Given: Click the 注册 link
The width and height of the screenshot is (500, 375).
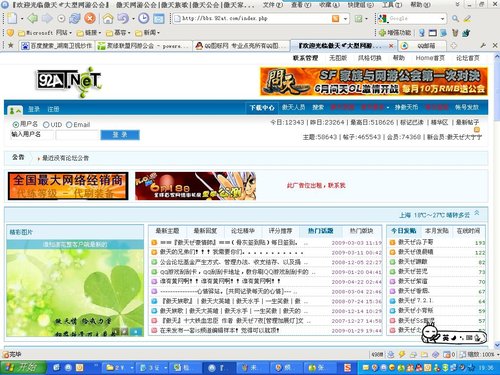Looking at the screenshot, I should pyautogui.click(x=53, y=109).
